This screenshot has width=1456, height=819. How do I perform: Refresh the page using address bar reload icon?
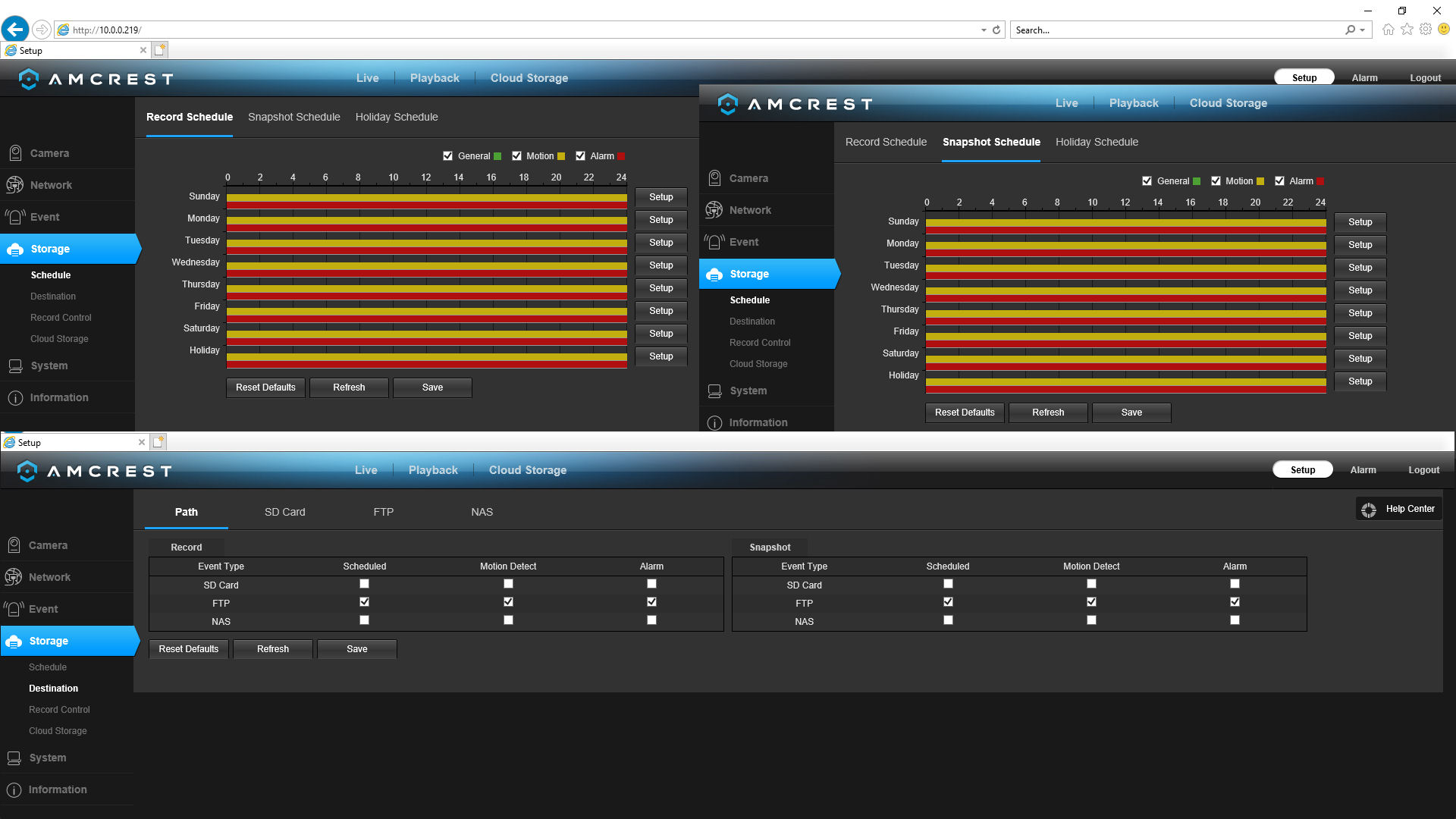996,30
